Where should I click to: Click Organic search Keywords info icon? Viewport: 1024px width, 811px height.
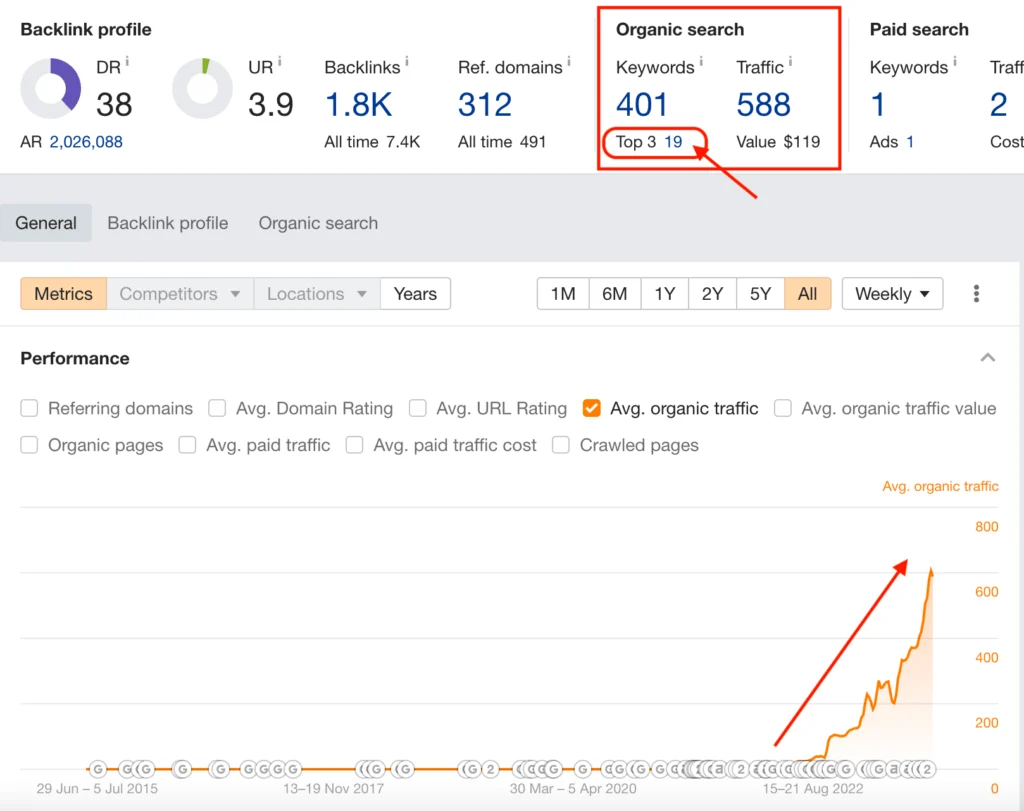pyautogui.click(x=701, y=62)
